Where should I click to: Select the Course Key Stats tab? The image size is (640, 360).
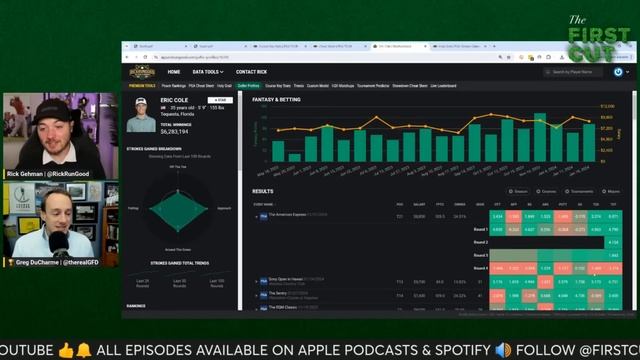tap(278, 86)
